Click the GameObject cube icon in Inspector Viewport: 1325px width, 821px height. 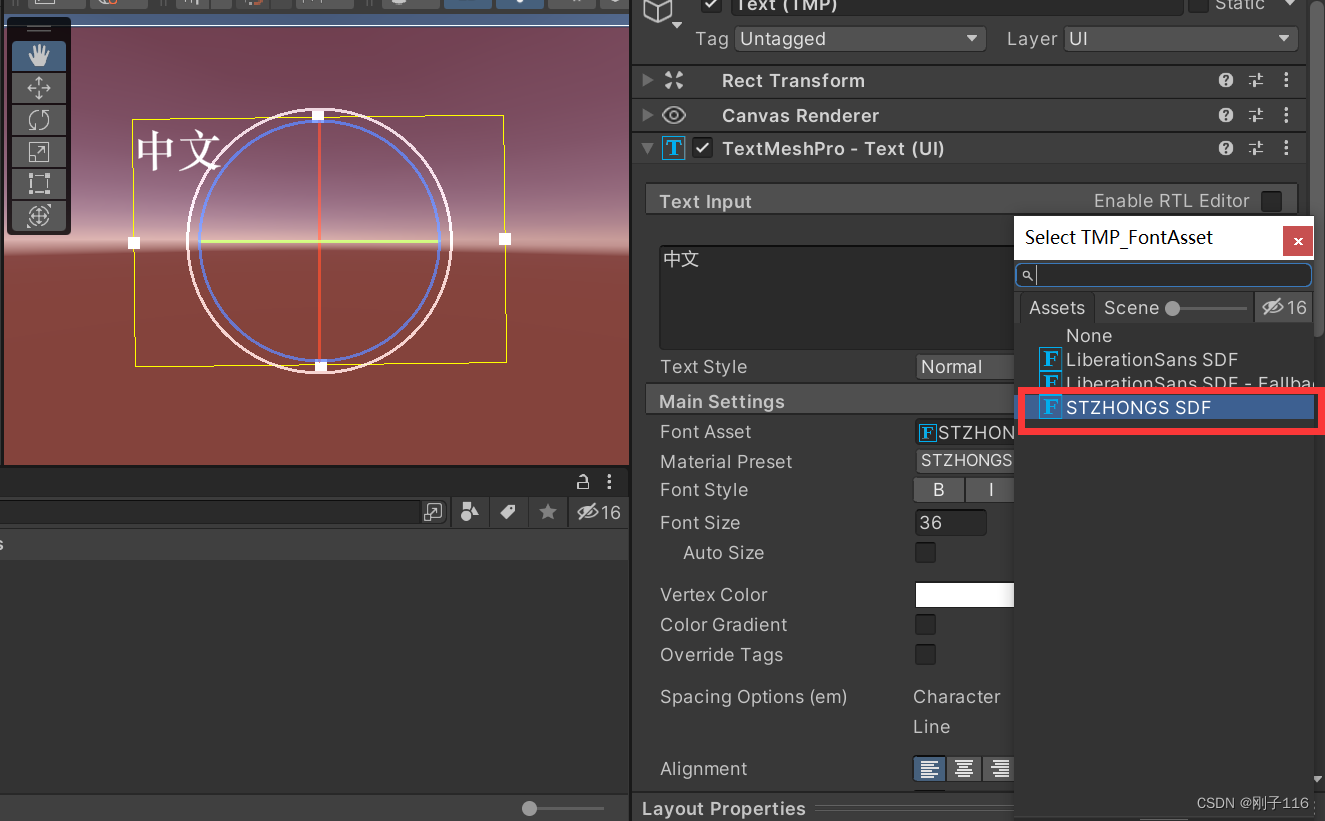click(x=658, y=9)
